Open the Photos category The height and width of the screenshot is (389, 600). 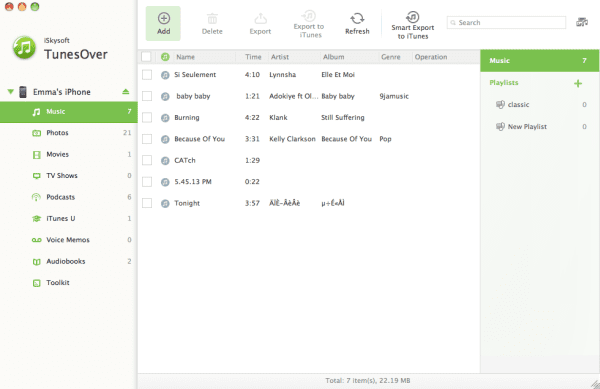pos(68,133)
